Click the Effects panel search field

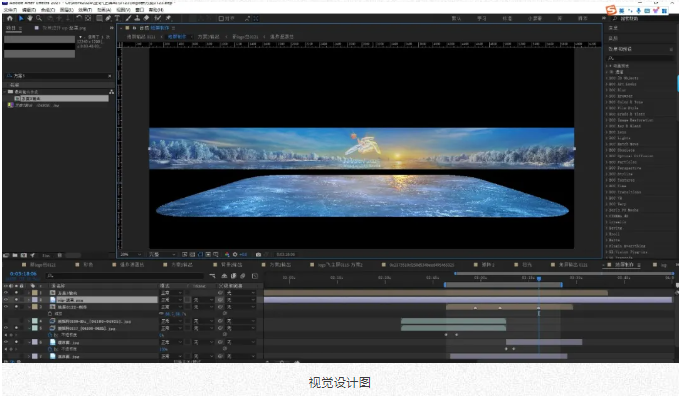(x=640, y=58)
